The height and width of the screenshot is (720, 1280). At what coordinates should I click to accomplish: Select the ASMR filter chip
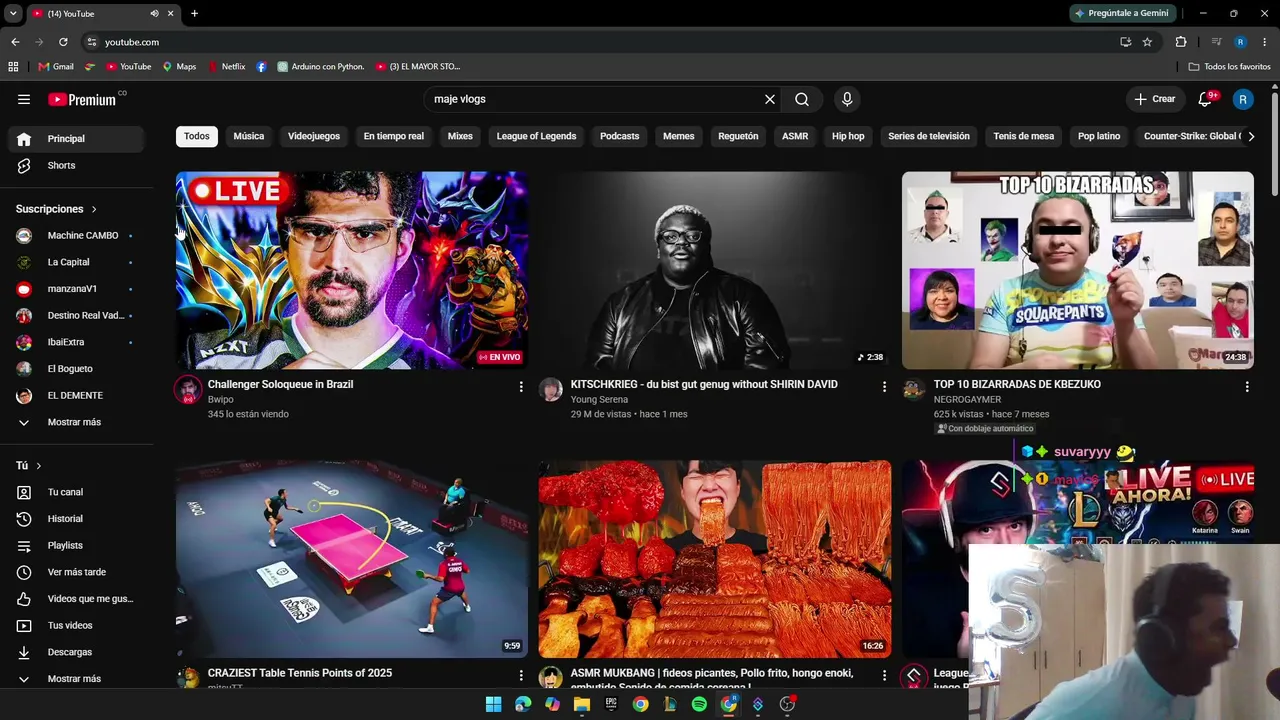tap(795, 136)
